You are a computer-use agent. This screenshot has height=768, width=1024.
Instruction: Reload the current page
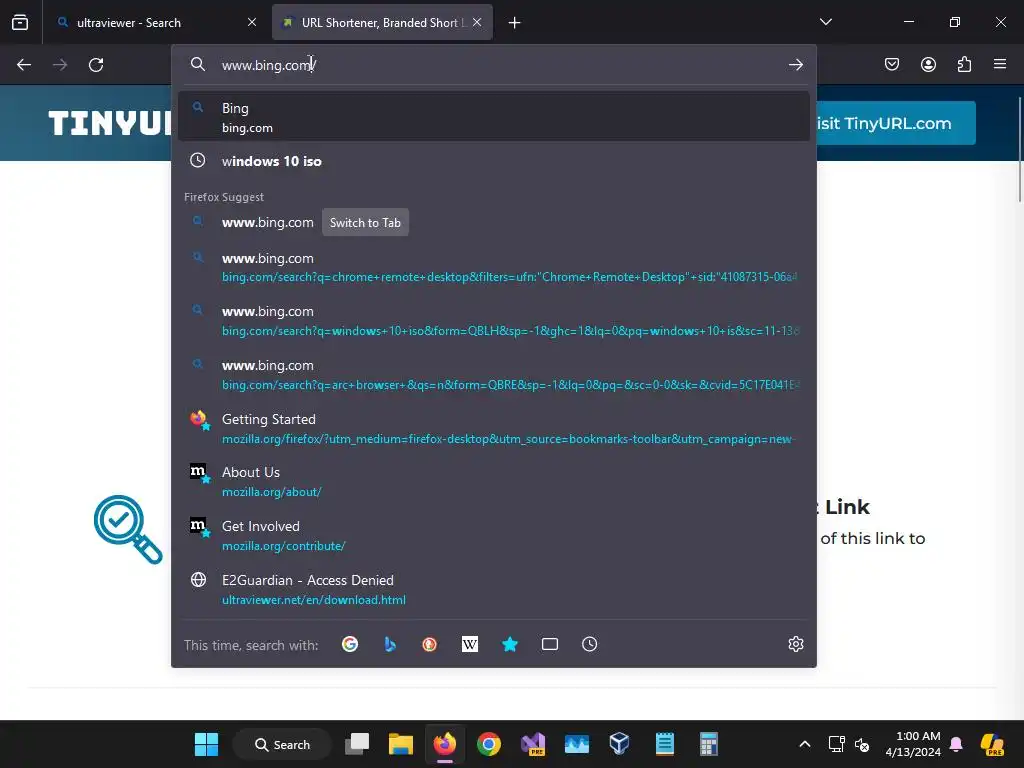[96, 65]
